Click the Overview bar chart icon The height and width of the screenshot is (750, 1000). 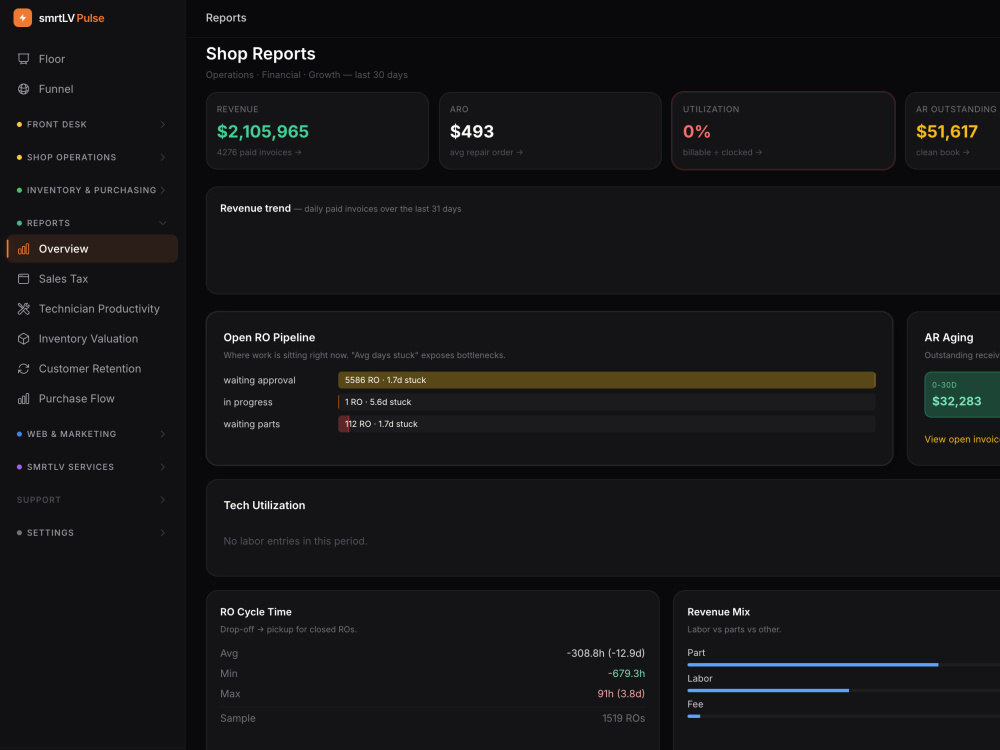[x=24, y=249]
